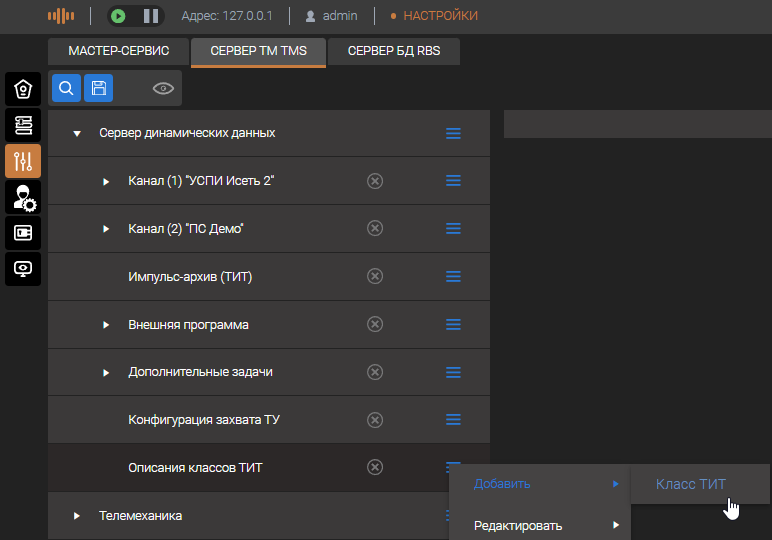
Task: Click the save floppy disk icon
Action: (x=98, y=88)
